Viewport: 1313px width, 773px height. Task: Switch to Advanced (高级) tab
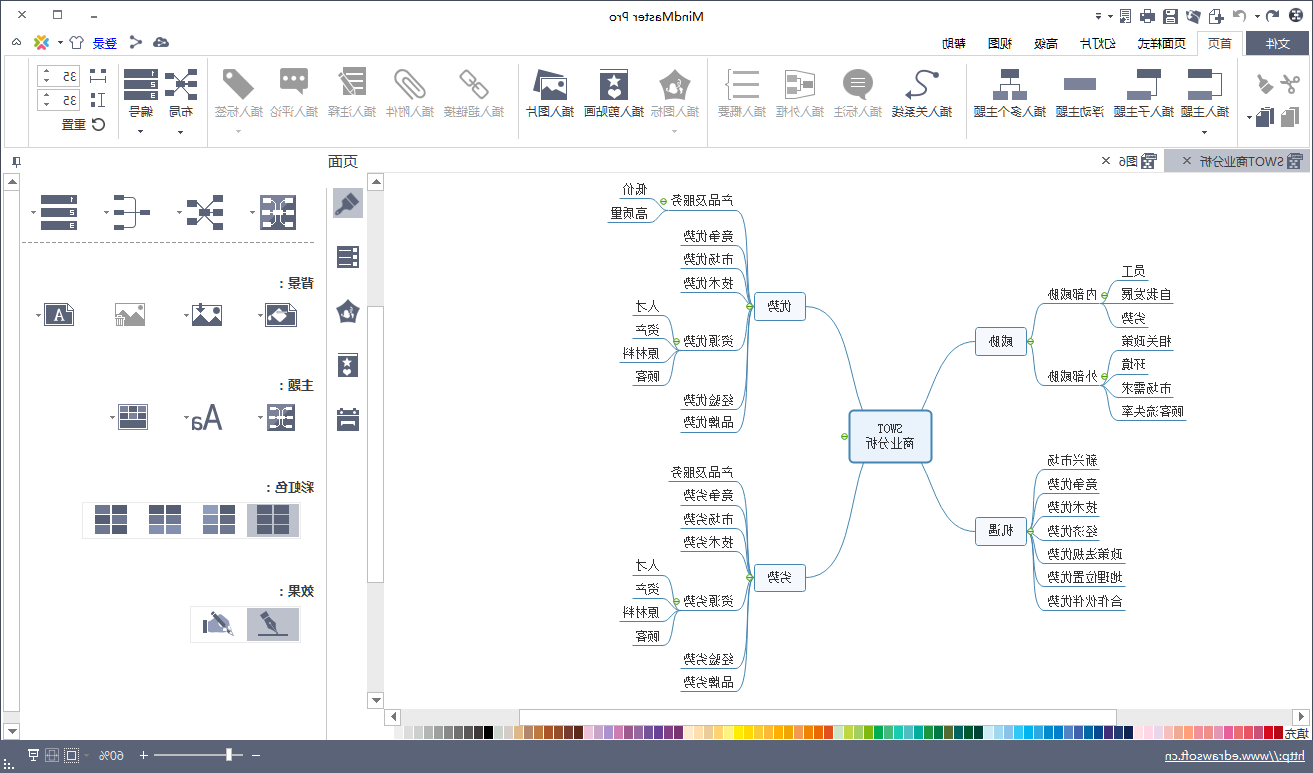[x=1045, y=43]
